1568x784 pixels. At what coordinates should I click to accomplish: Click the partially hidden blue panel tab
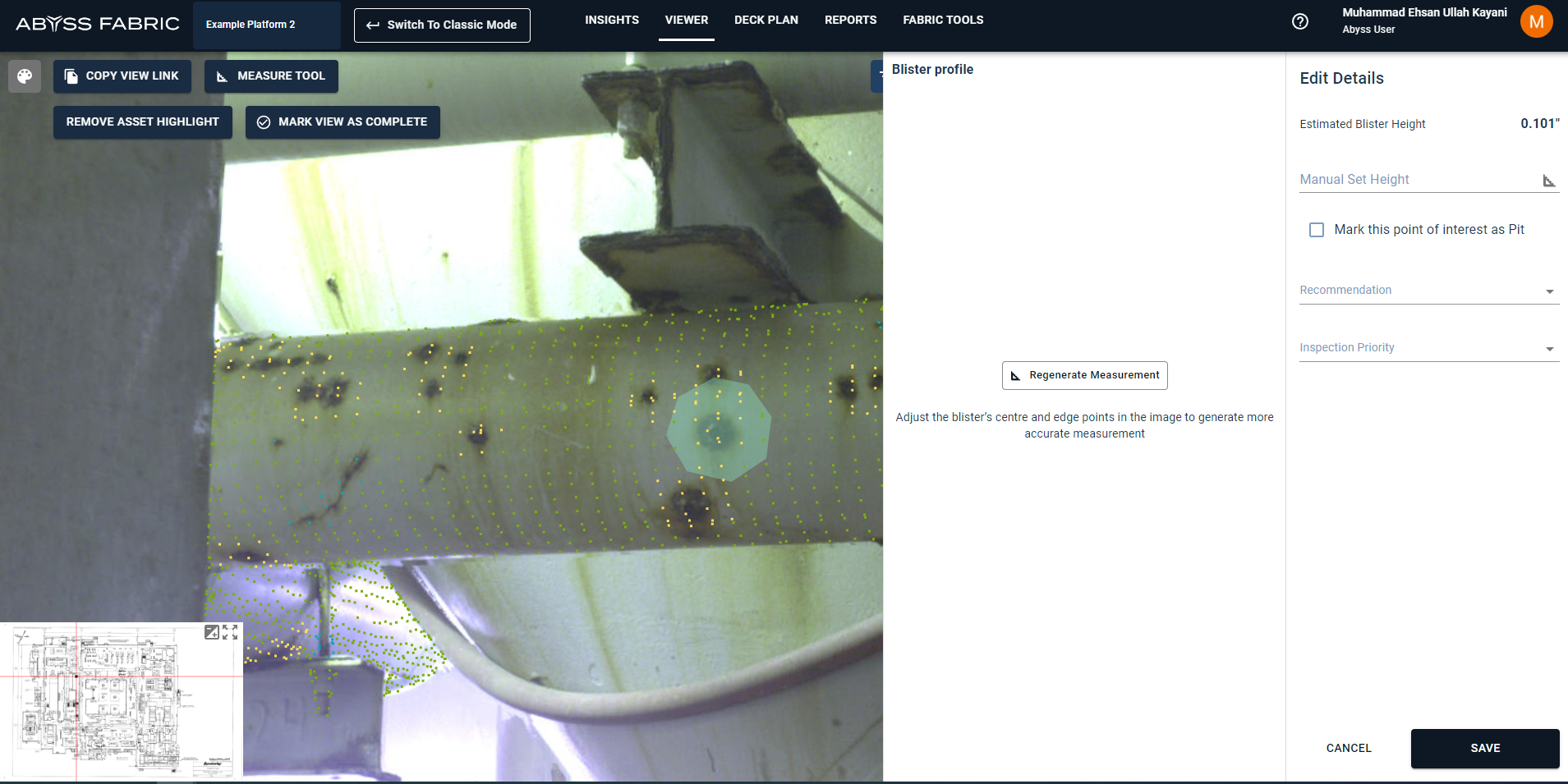(x=876, y=76)
